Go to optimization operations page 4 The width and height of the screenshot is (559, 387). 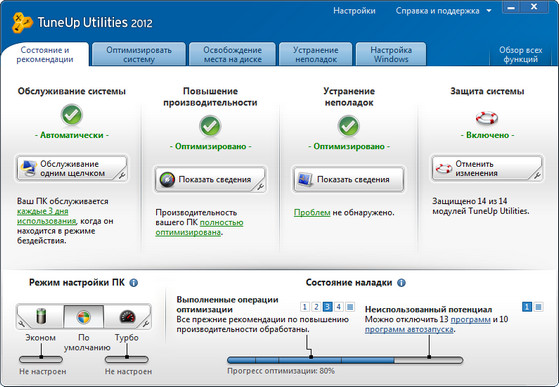[x=339, y=306]
